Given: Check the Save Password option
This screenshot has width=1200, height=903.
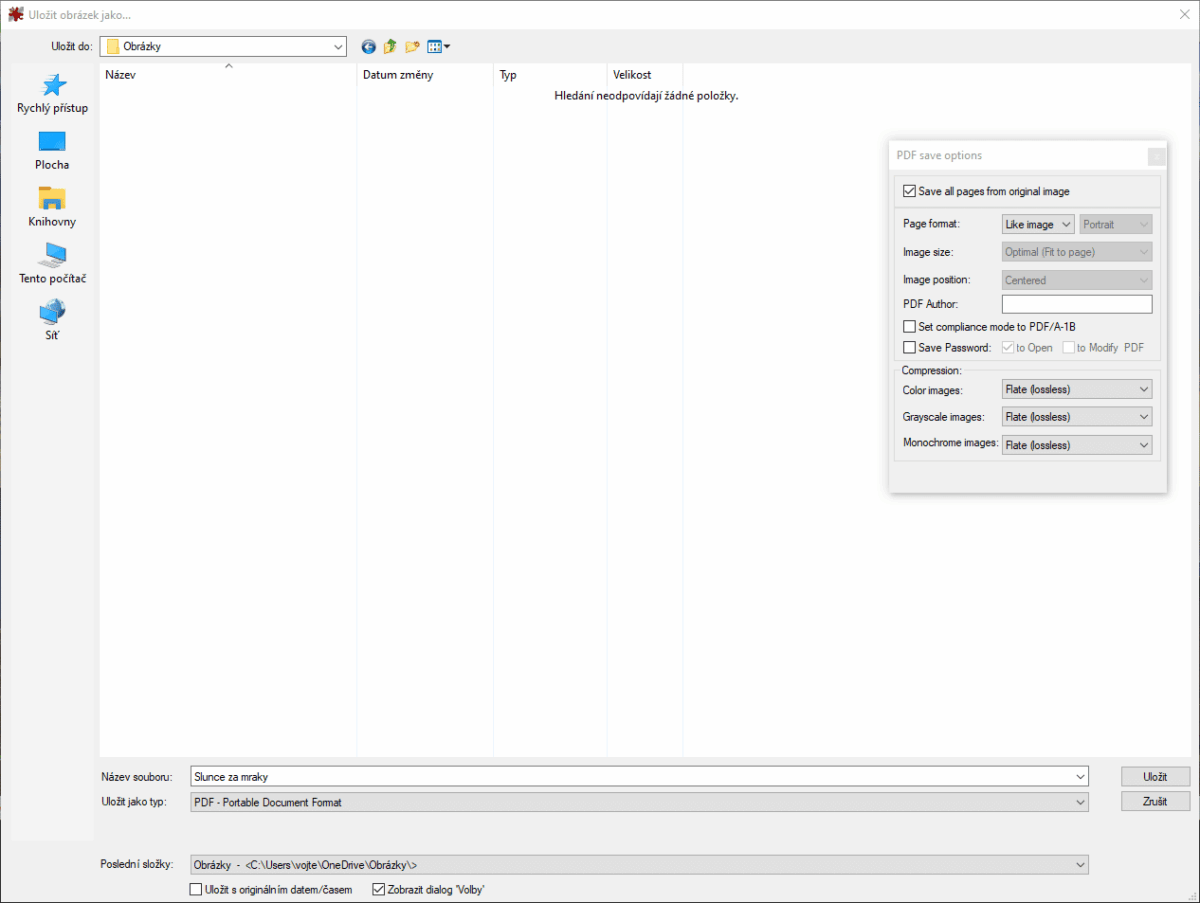Looking at the screenshot, I should [909, 347].
